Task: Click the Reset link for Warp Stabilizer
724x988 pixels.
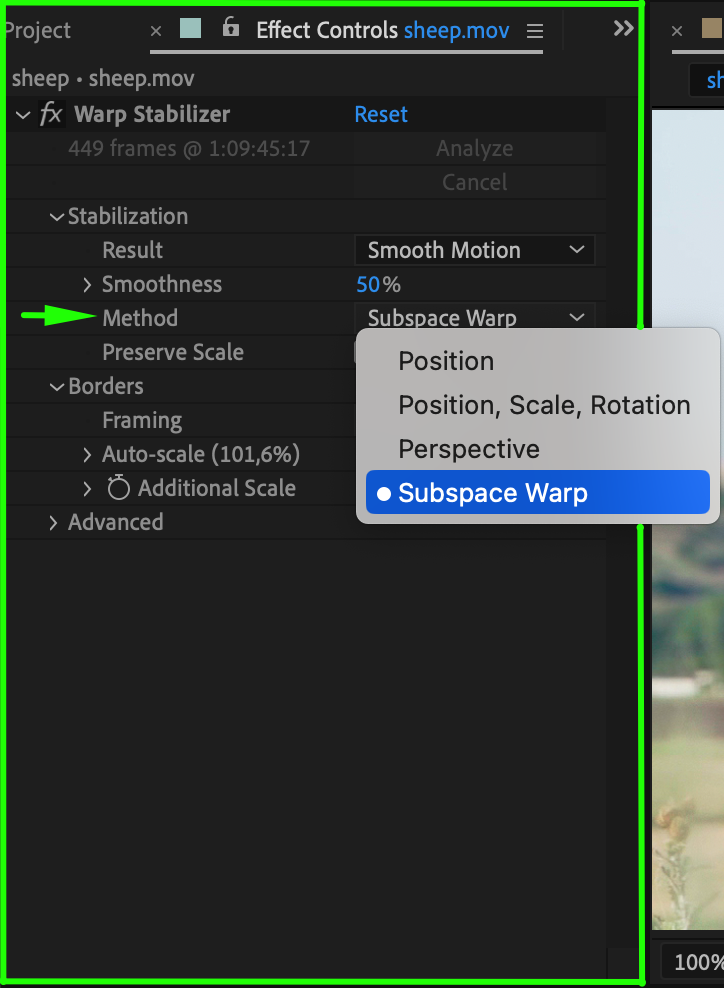Action: pyautogui.click(x=381, y=114)
